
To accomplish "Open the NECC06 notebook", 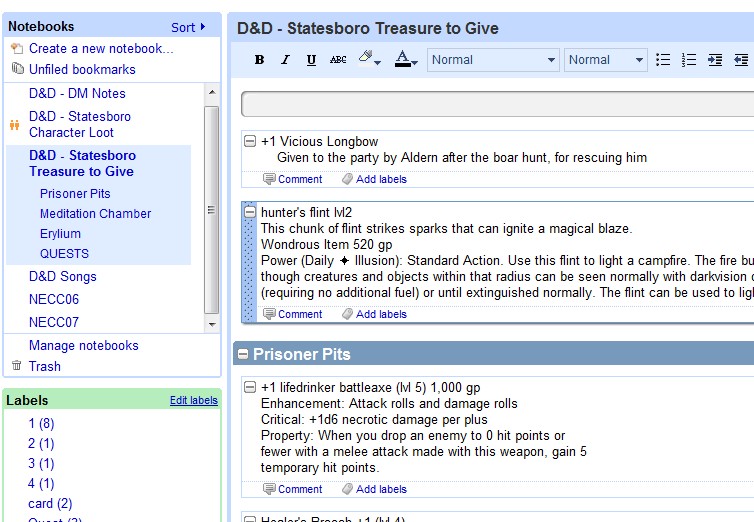I will click(x=54, y=299).
